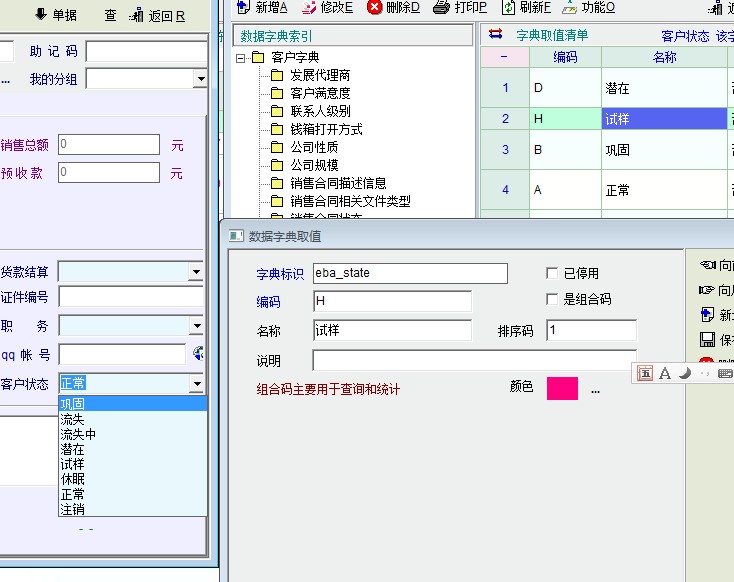Click the 打印 (Print) printer icon
Image resolution: width=734 pixels, height=582 pixels.
(441, 8)
